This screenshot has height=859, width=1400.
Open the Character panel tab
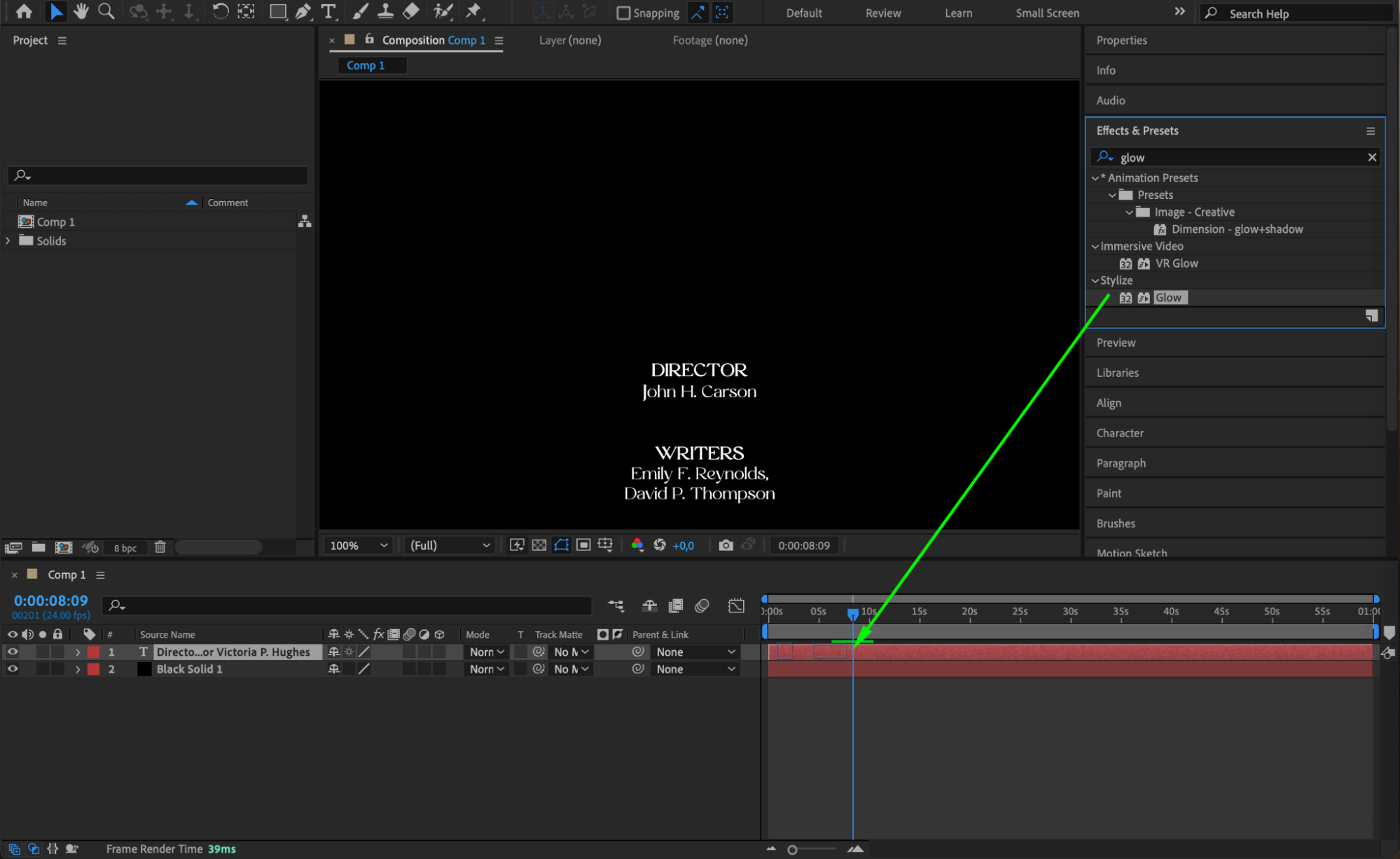click(x=1120, y=433)
